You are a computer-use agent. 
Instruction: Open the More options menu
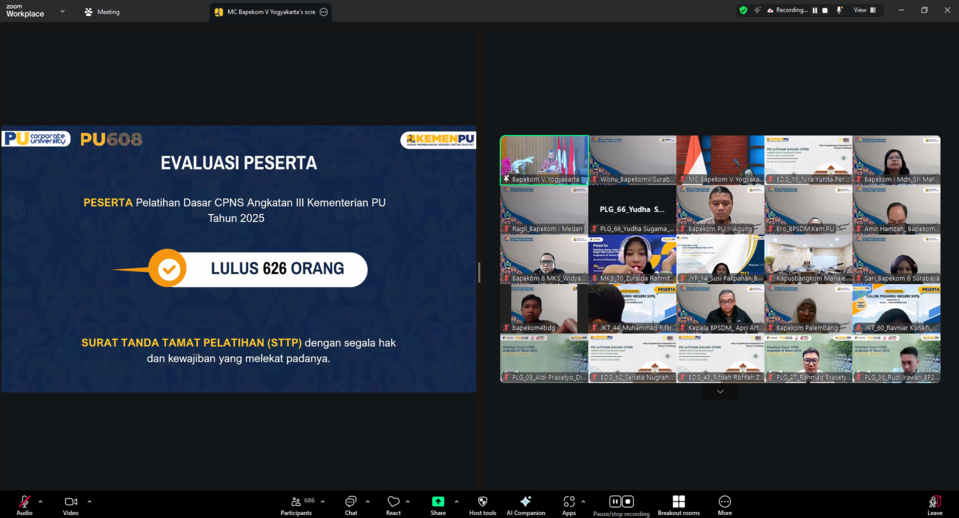click(724, 504)
